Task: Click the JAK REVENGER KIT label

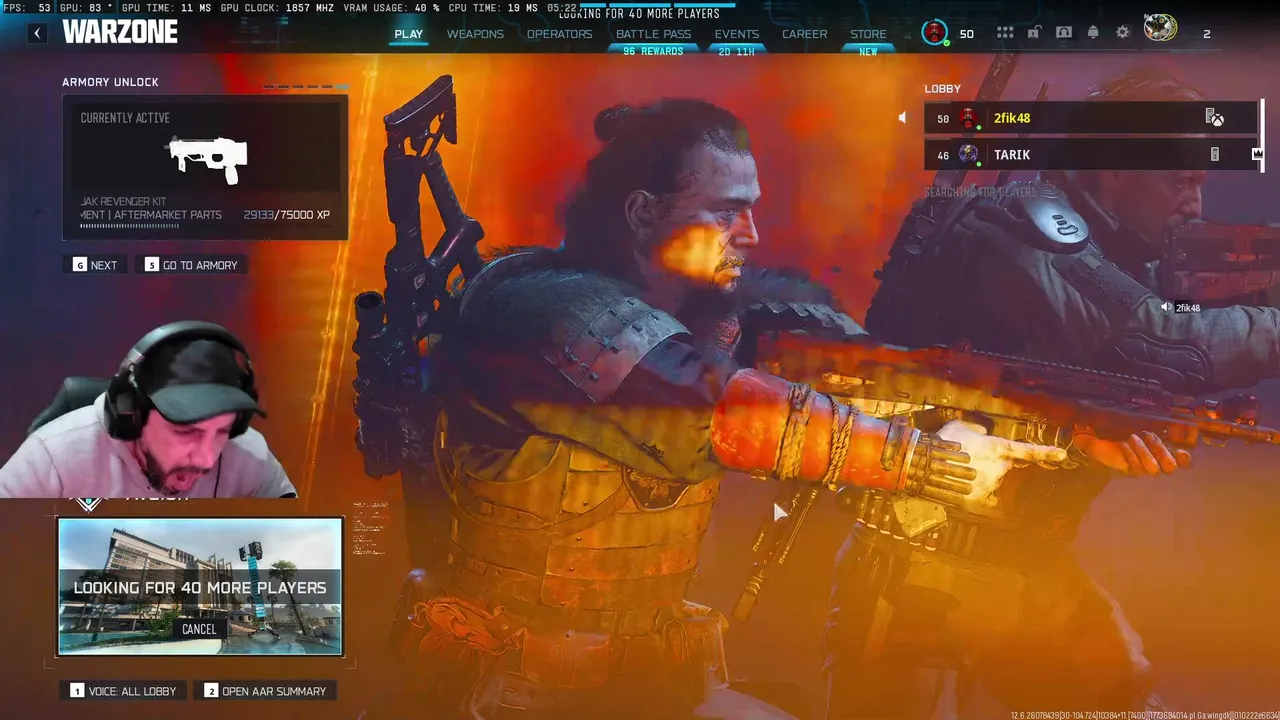Action: 123,202
